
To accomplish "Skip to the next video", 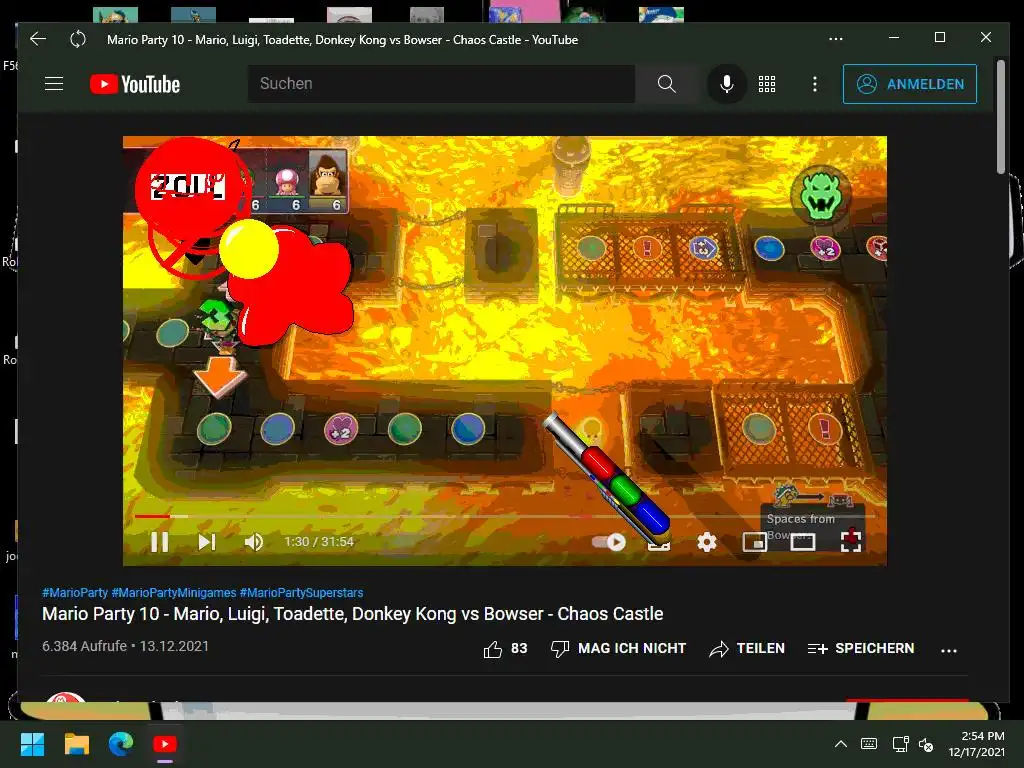I will [x=206, y=542].
